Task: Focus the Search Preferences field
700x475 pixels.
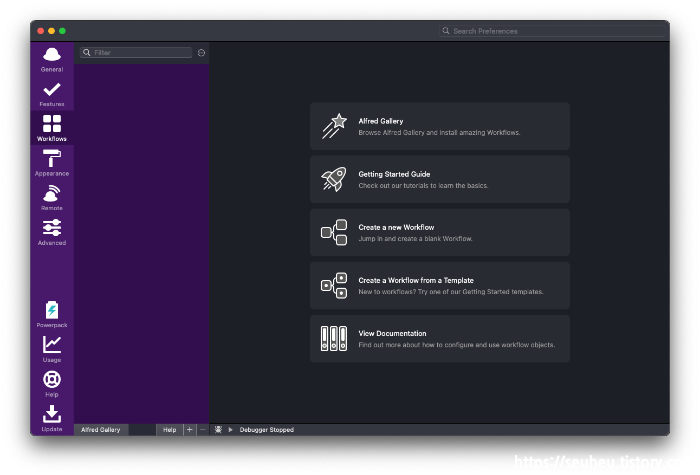Action: click(x=552, y=31)
